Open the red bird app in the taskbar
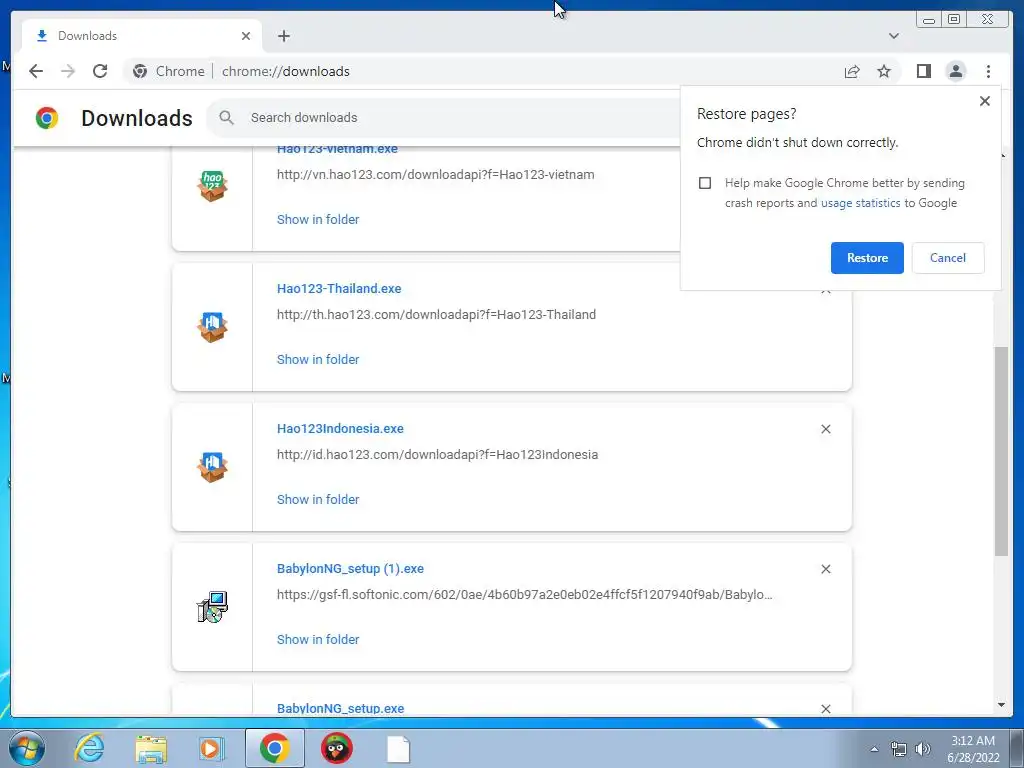The width and height of the screenshot is (1024, 768). [x=336, y=748]
